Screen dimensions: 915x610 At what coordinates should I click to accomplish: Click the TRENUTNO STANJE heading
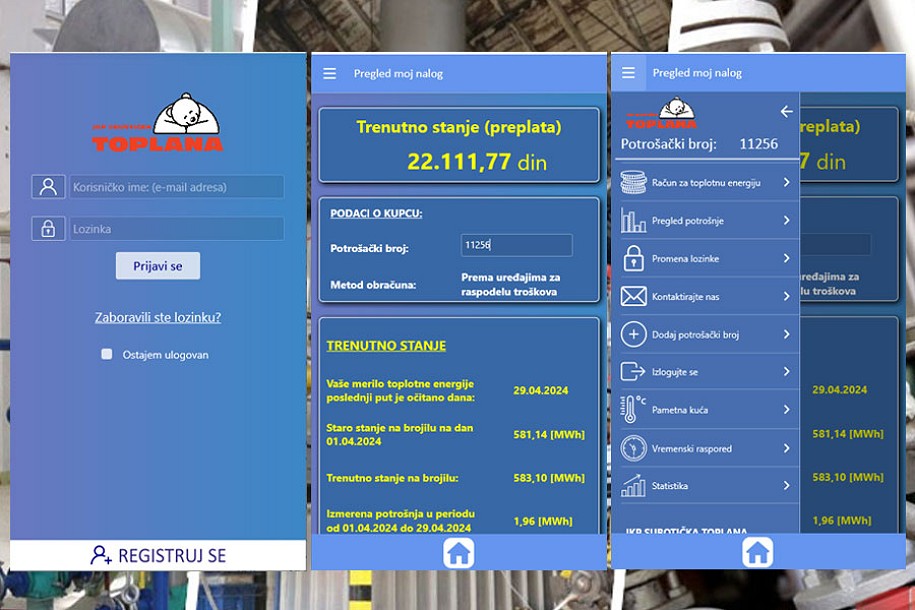tap(386, 346)
